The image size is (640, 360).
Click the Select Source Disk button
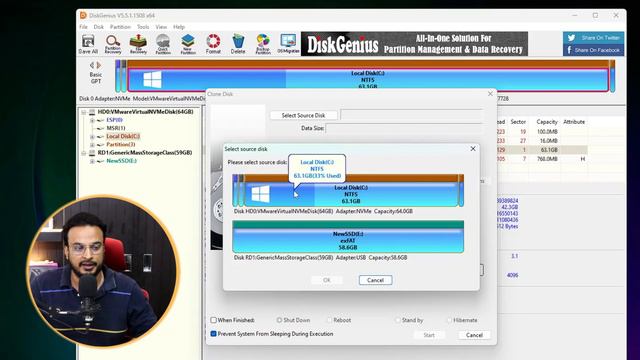pos(303,116)
